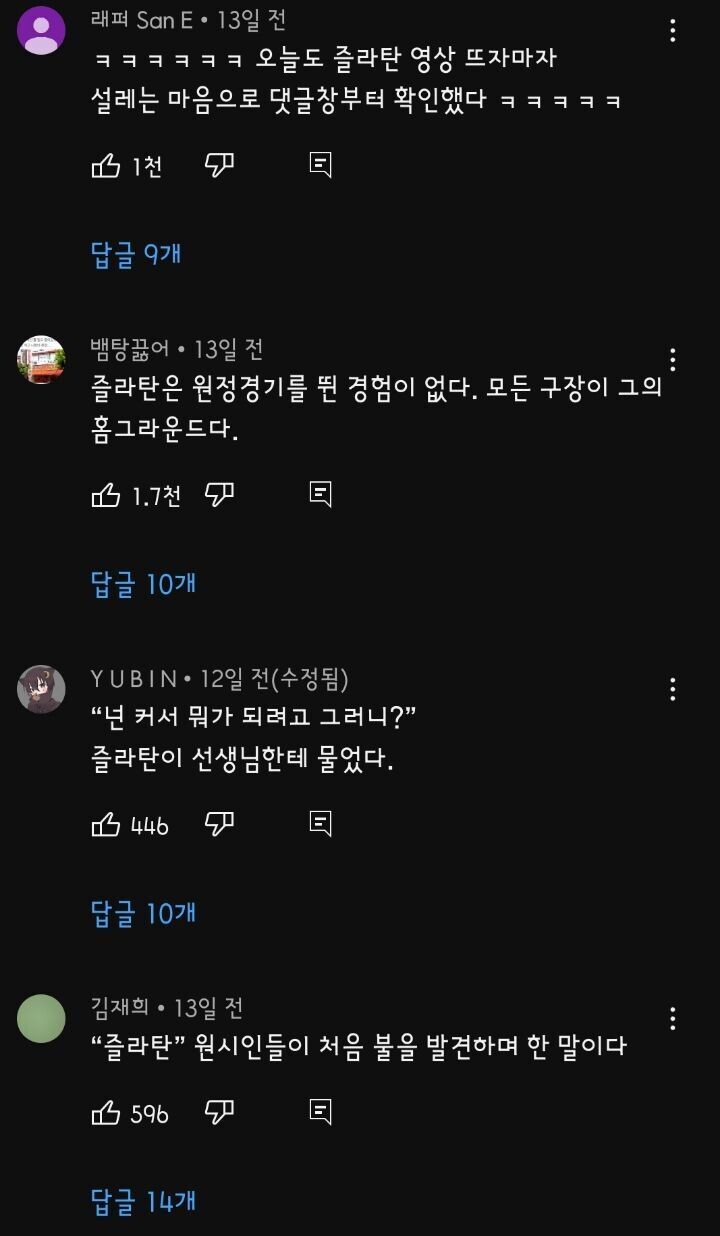Reply to the 뱀탕끓어 comment
This screenshot has width=720, height=1236.
click(x=320, y=495)
